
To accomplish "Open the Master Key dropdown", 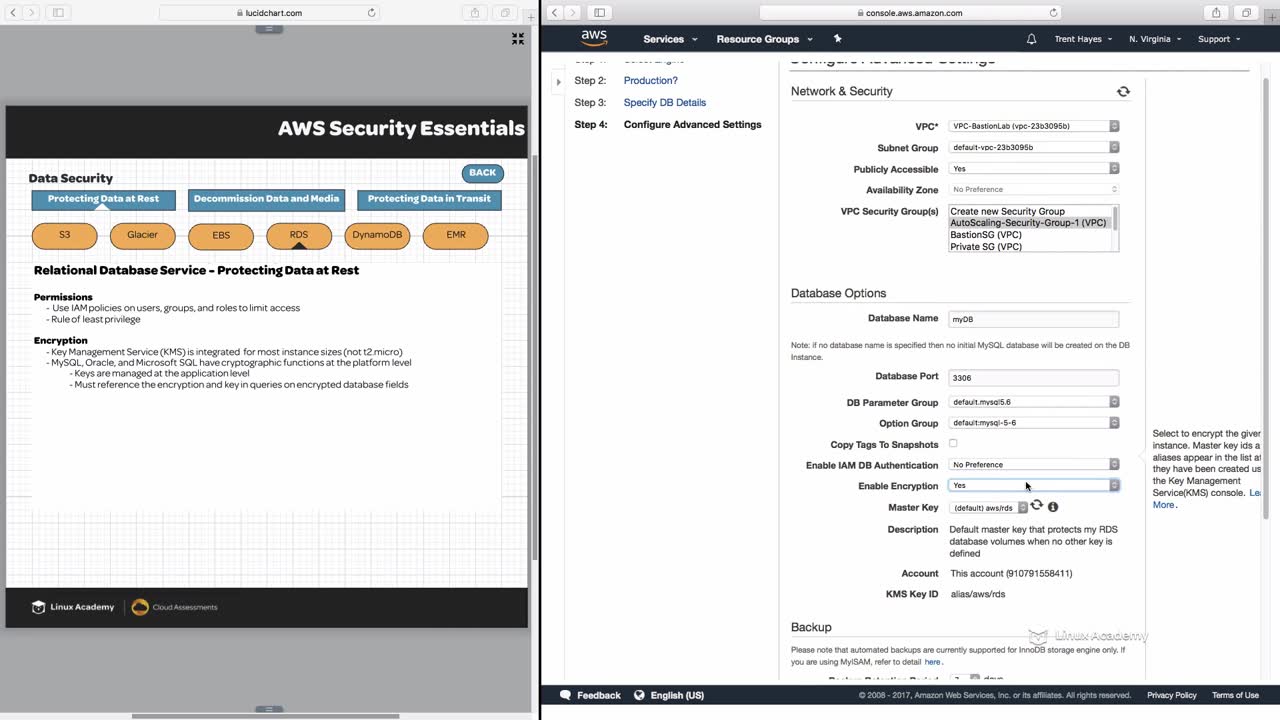I will [989, 507].
